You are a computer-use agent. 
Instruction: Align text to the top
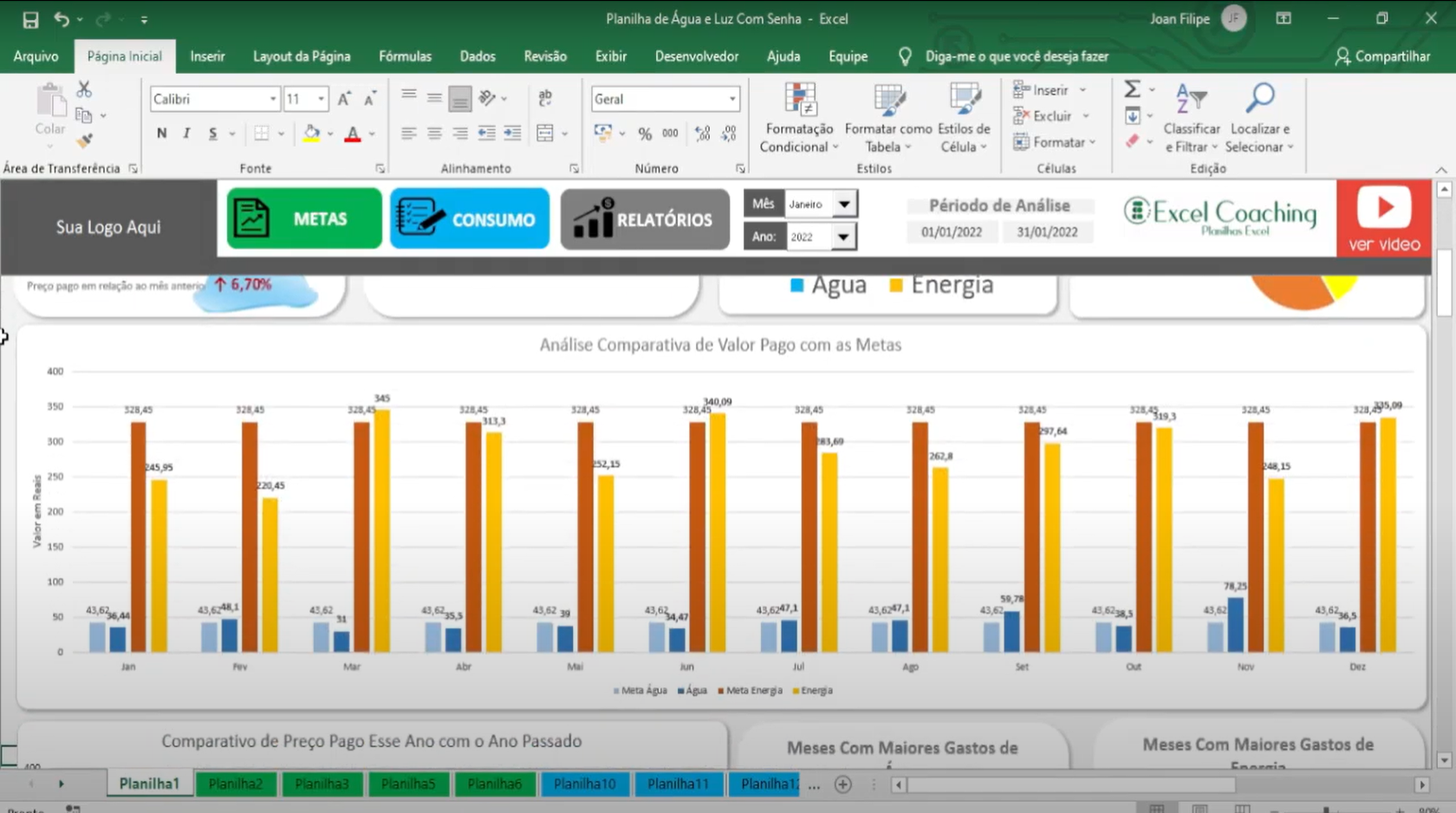click(x=409, y=97)
